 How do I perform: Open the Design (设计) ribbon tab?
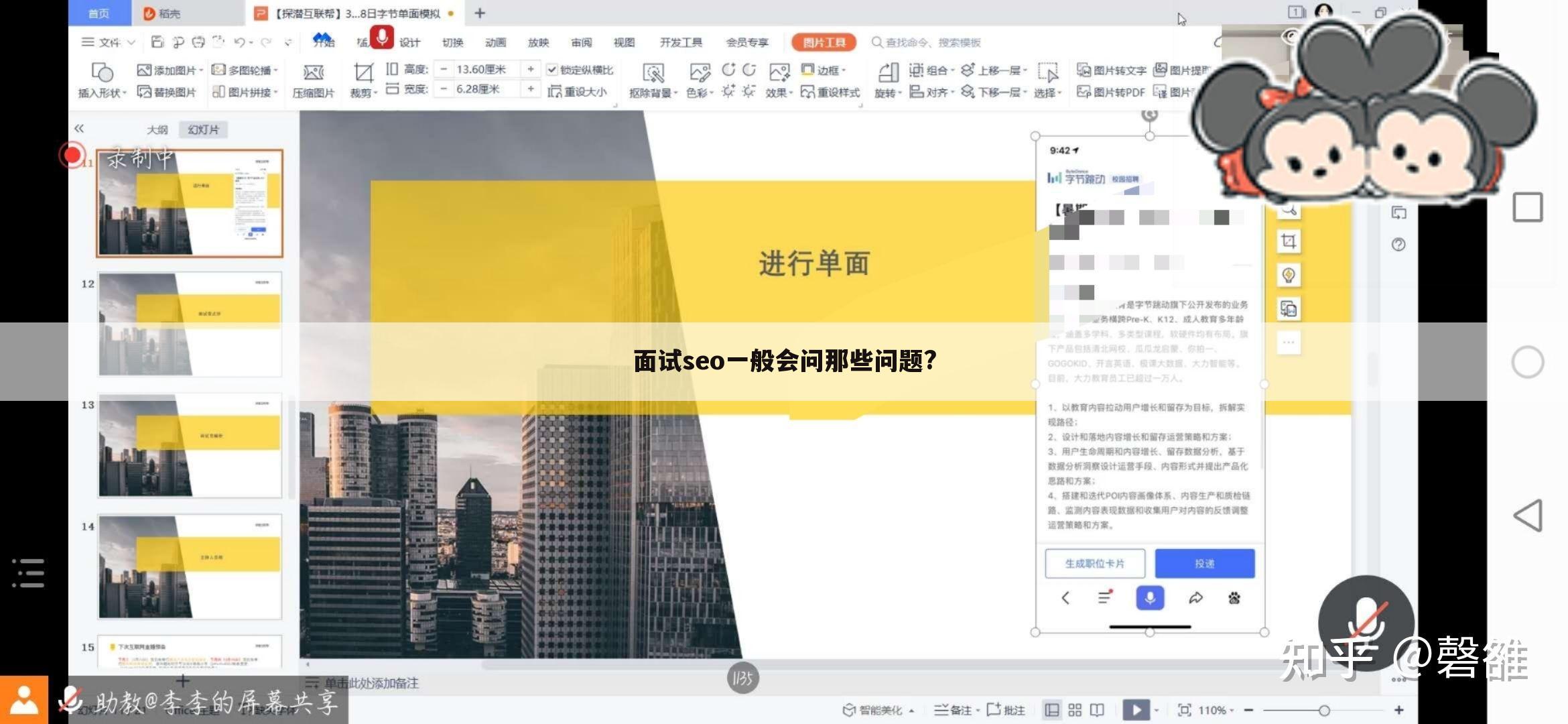click(409, 42)
